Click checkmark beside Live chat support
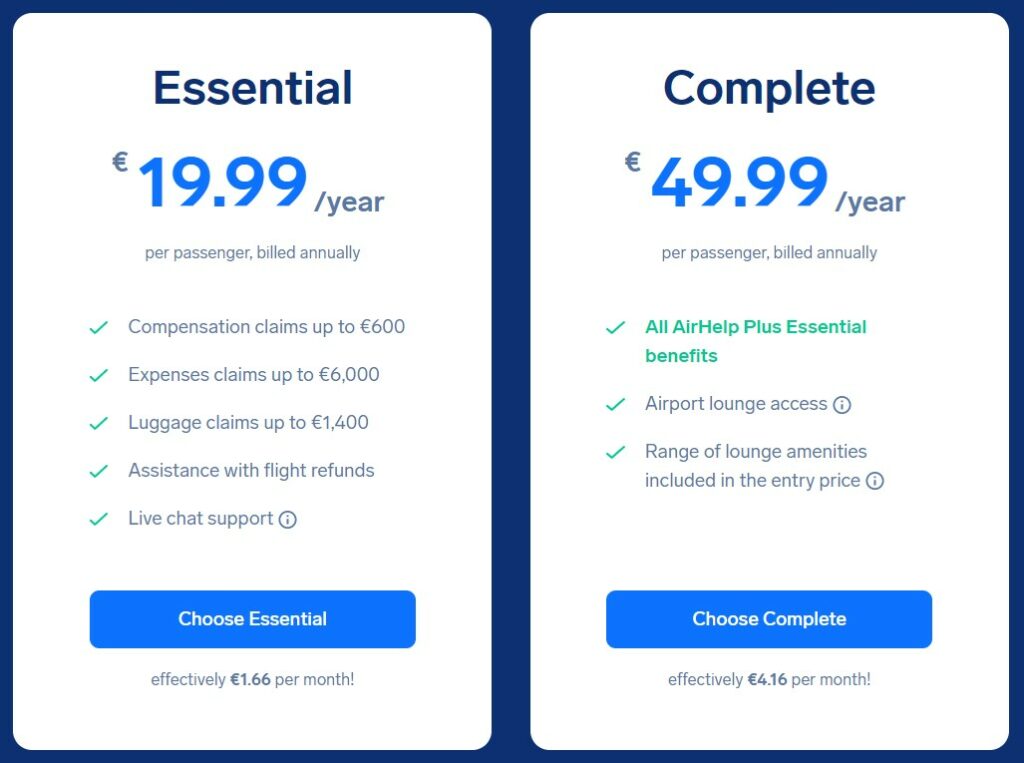Screen dimensions: 1024x763 99,519
